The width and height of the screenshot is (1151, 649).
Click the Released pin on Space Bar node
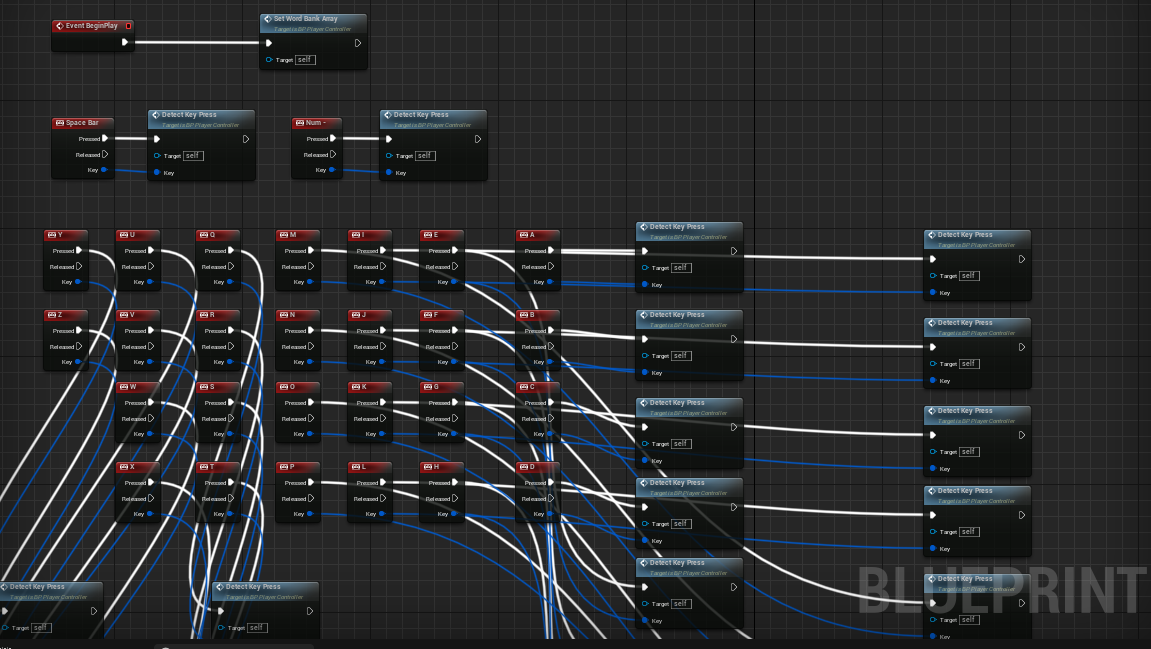pyautogui.click(x=105, y=154)
